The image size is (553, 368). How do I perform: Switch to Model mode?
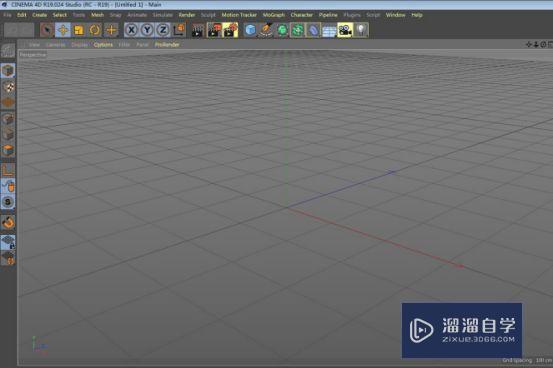pyautogui.click(x=8, y=71)
